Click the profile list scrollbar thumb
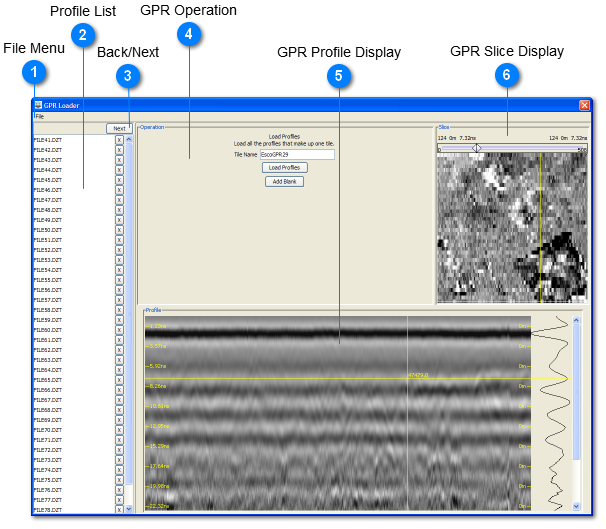The width and height of the screenshot is (606, 529). pyautogui.click(x=129, y=313)
